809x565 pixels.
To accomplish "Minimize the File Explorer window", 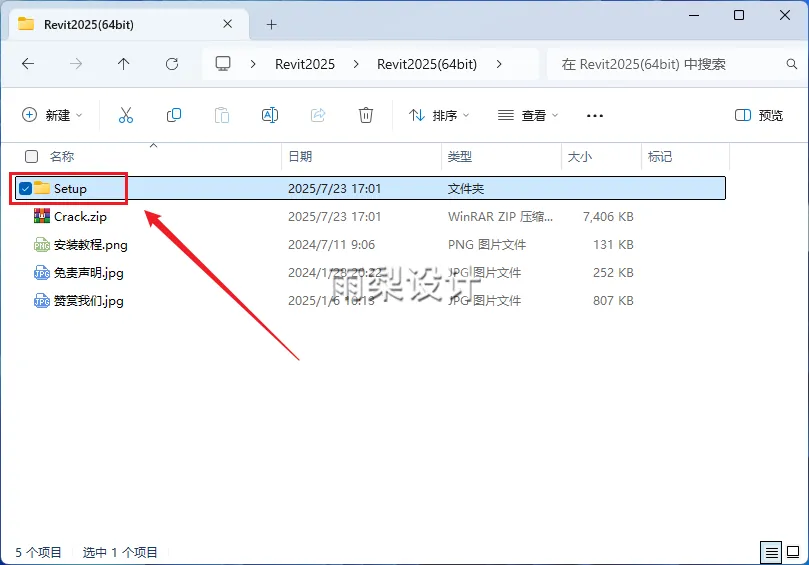I will (694, 15).
